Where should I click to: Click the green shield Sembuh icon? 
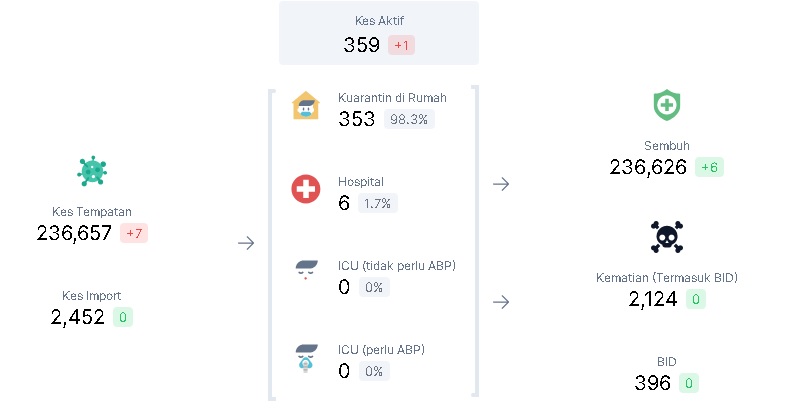pyautogui.click(x=666, y=105)
